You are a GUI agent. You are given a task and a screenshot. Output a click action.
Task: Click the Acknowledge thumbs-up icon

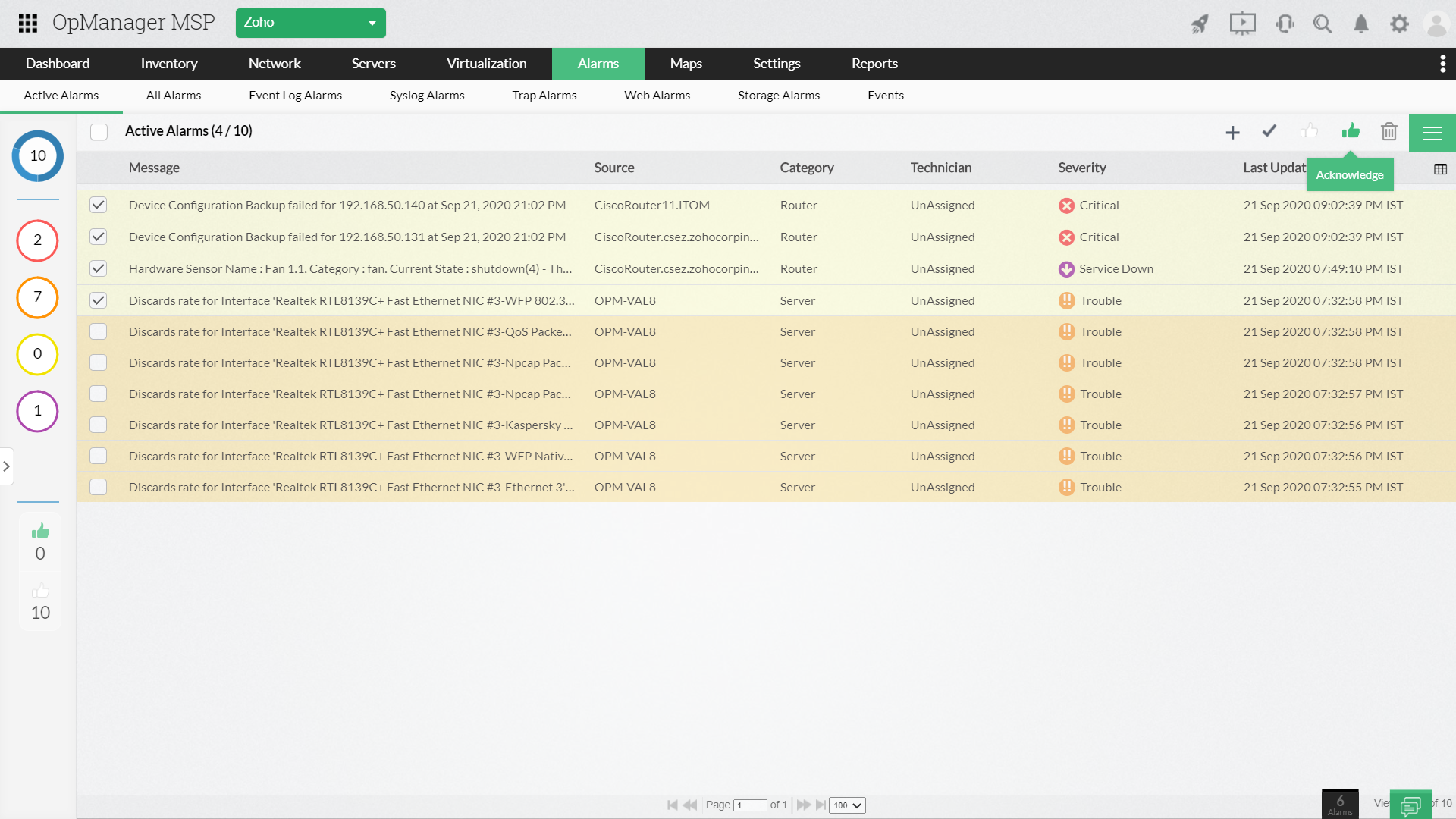coord(1351,131)
